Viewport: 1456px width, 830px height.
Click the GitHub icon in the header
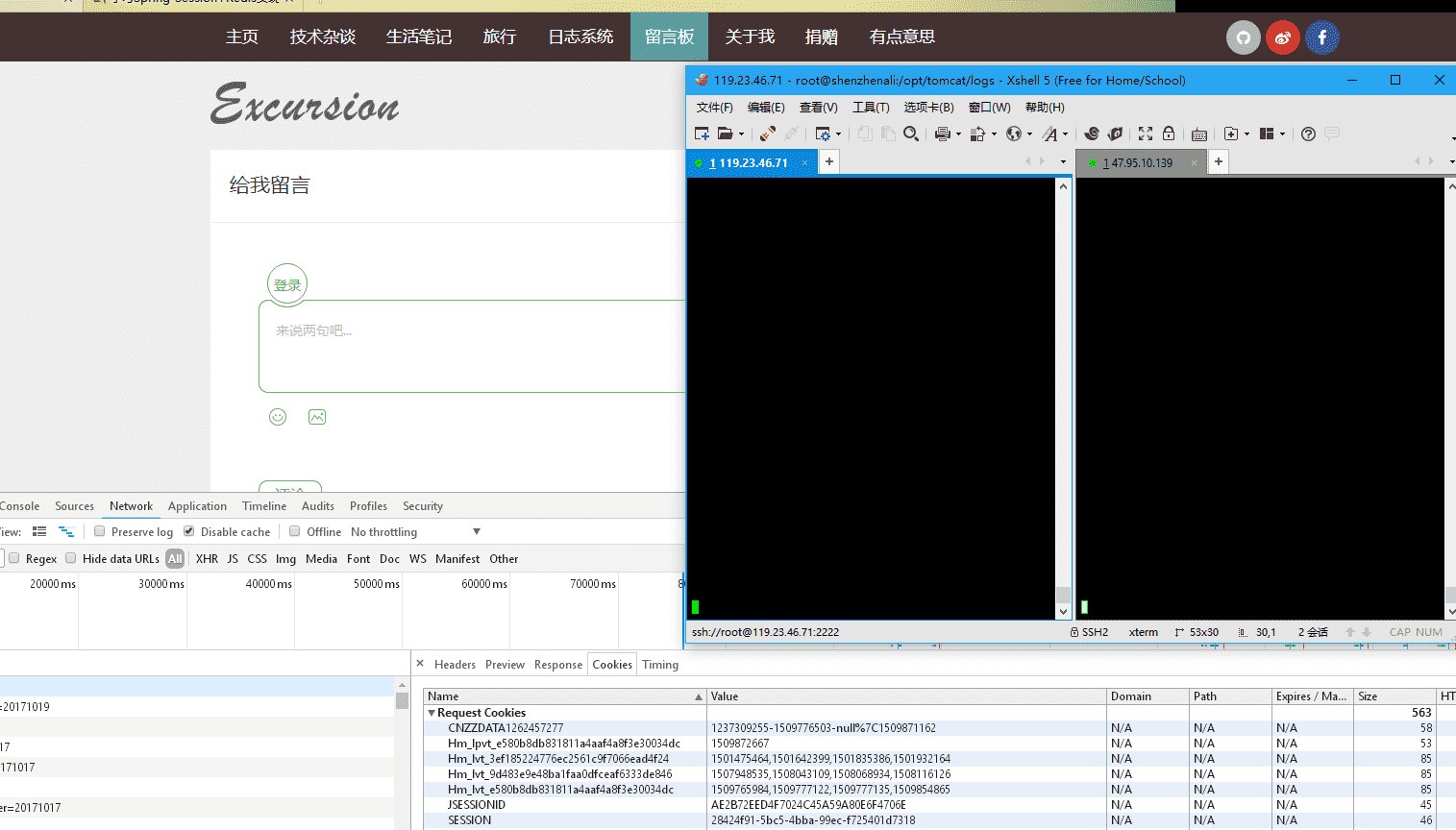[1243, 37]
